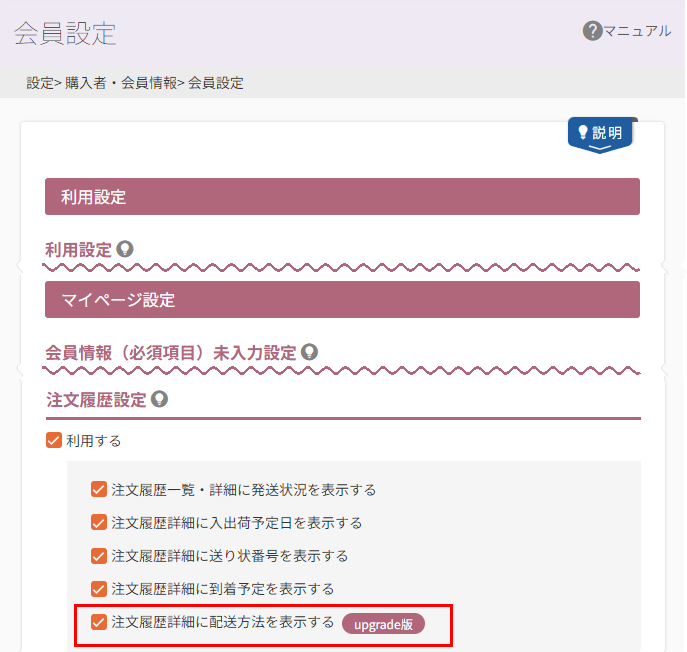Uncheck 注文履歴詳細に配送方法を表示する
687x652 pixels.
pos(99,622)
